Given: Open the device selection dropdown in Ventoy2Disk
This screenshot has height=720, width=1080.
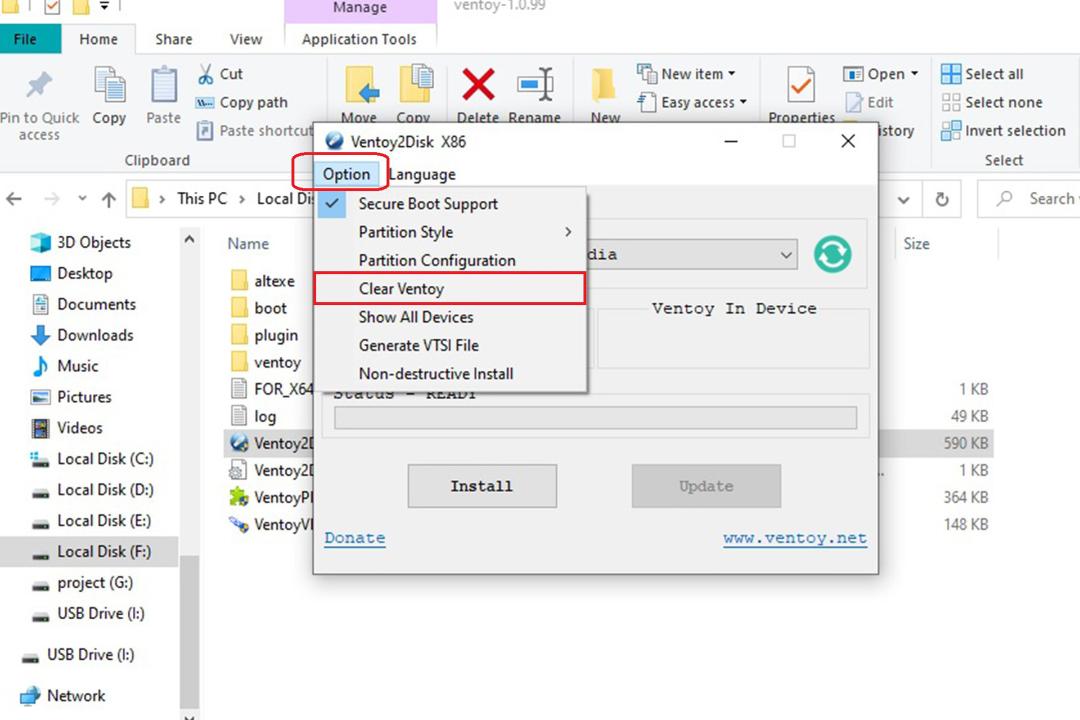Looking at the screenshot, I should pos(786,255).
